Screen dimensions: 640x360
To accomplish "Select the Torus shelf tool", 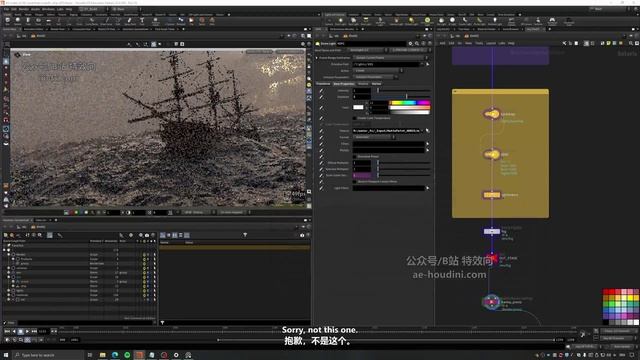I will [x=38, y=21].
